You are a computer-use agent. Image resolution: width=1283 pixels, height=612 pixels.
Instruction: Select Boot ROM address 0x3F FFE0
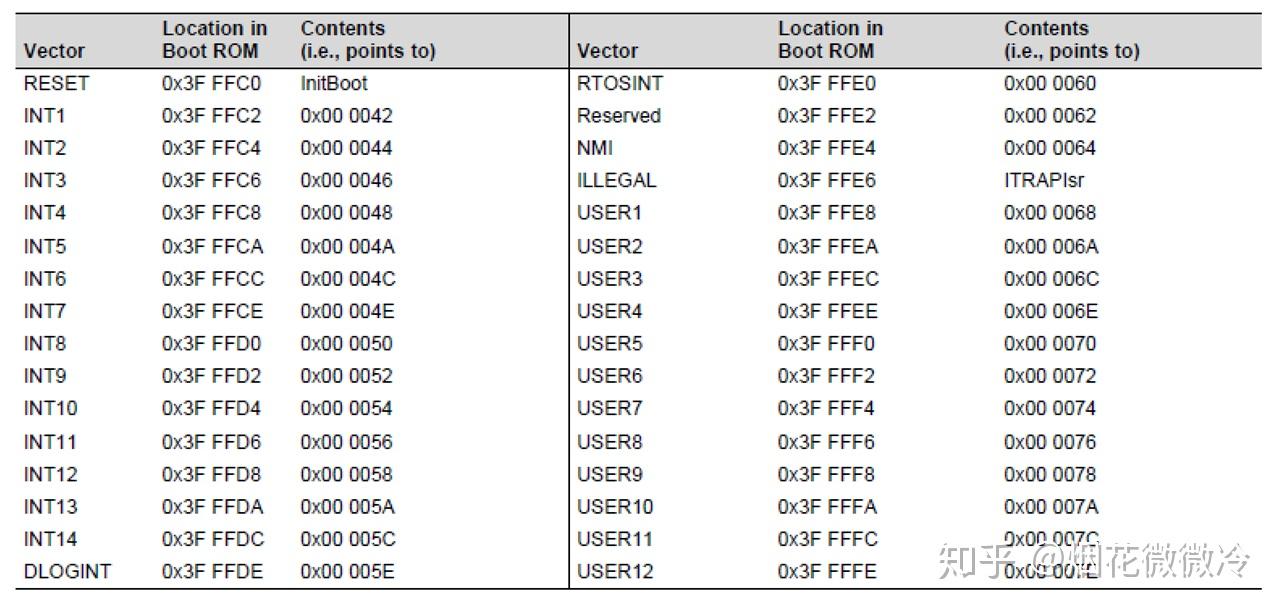point(826,83)
